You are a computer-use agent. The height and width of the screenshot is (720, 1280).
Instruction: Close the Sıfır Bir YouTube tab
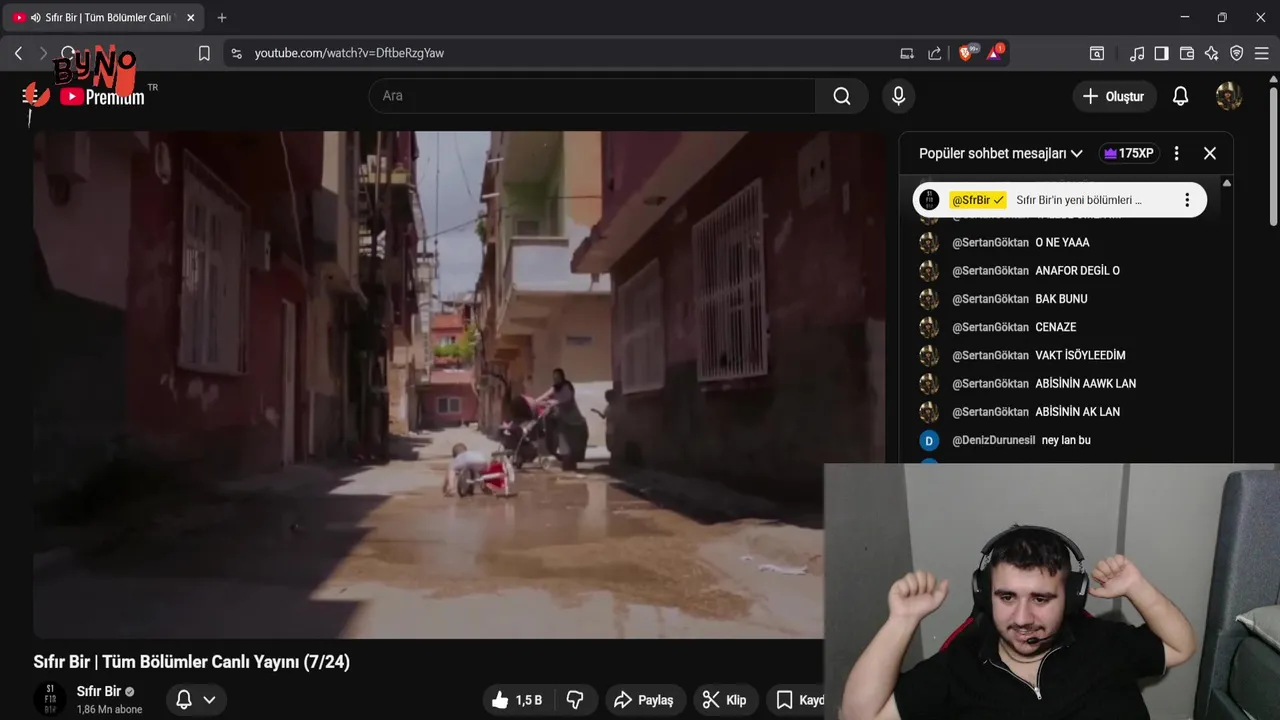coord(191,17)
